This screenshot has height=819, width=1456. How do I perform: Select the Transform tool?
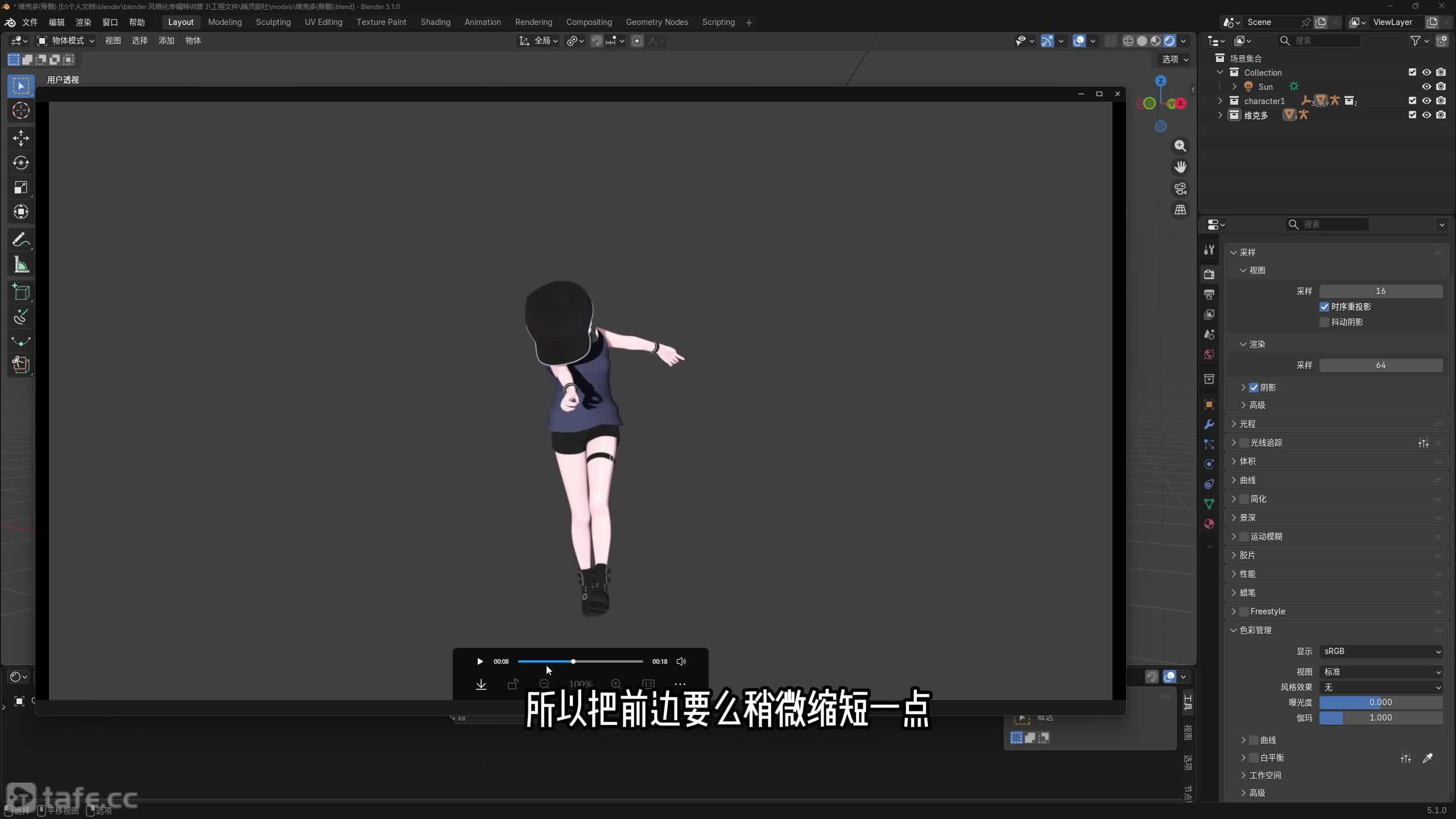21,212
